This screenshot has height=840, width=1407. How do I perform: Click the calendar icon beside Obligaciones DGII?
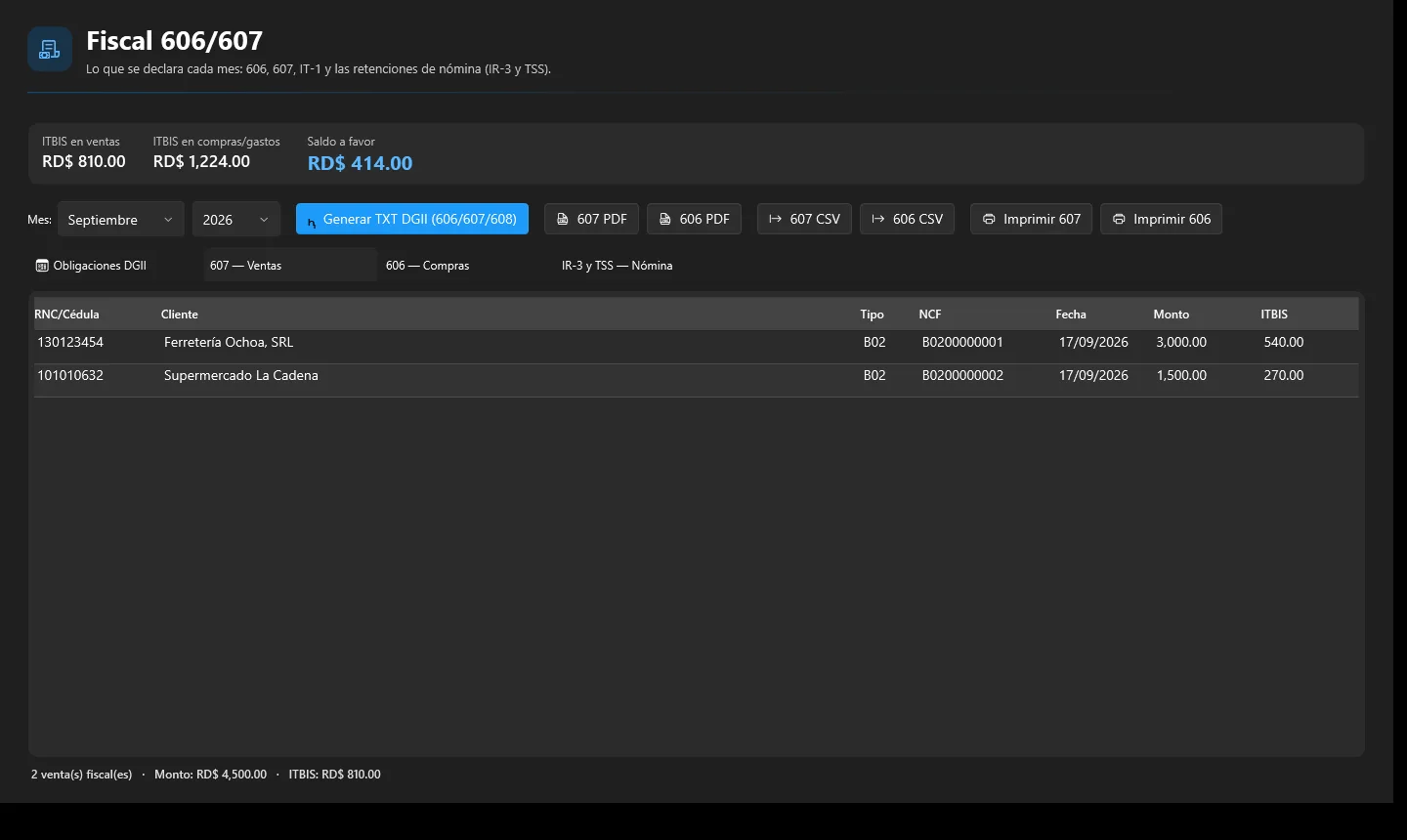point(42,266)
